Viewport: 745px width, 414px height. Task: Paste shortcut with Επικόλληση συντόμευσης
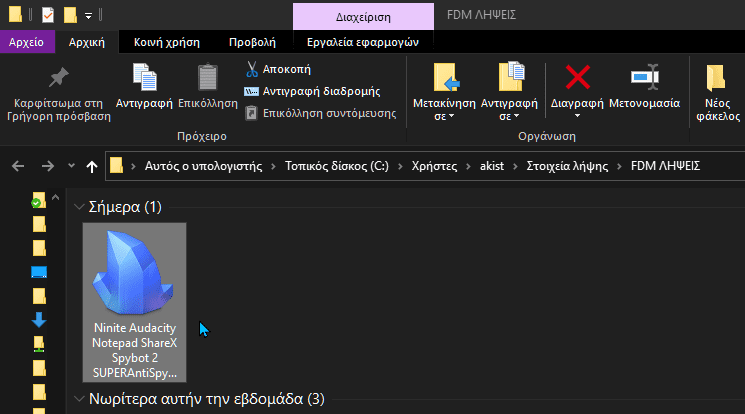[321, 113]
